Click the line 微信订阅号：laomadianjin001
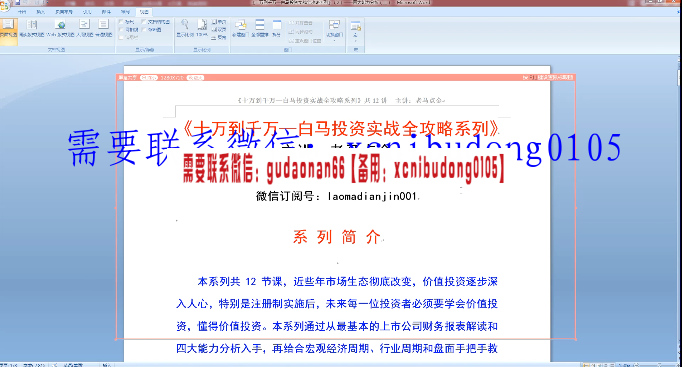The height and width of the screenshot is (367, 682). [337, 197]
